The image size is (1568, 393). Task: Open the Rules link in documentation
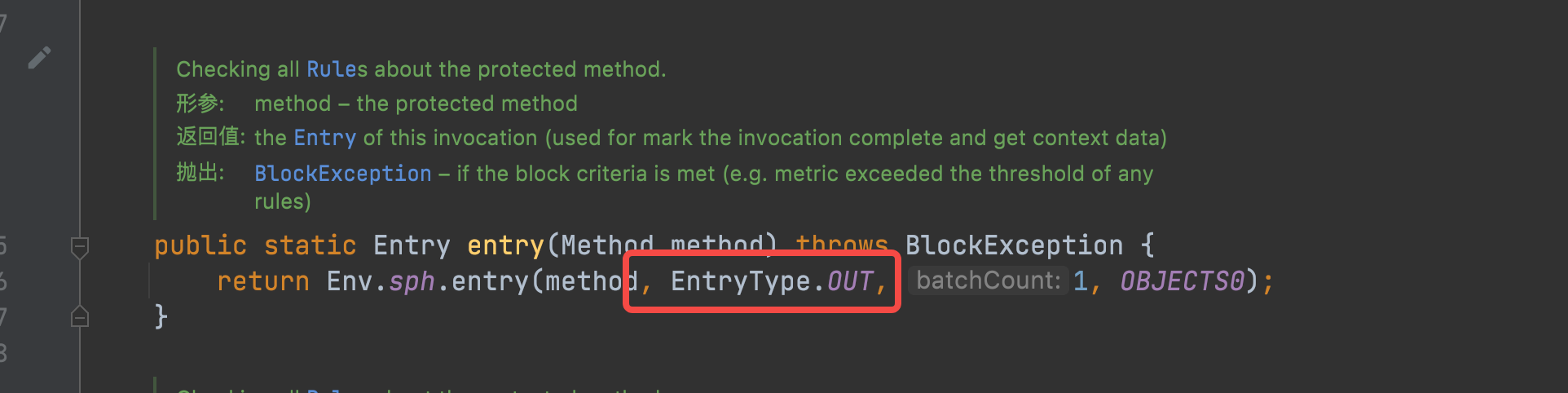(337, 69)
